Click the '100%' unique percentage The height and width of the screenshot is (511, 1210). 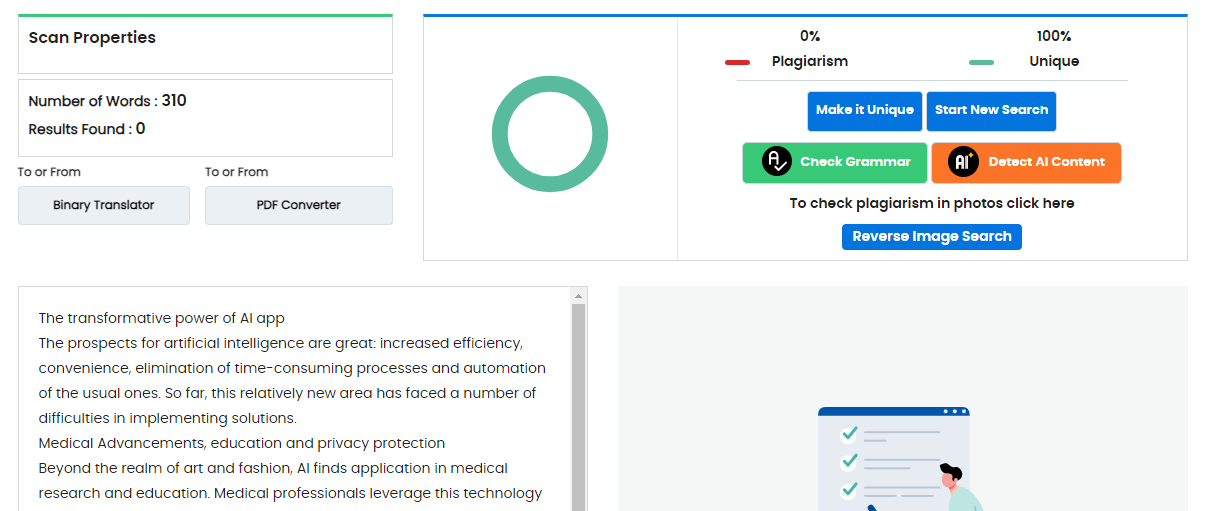coord(1054,36)
